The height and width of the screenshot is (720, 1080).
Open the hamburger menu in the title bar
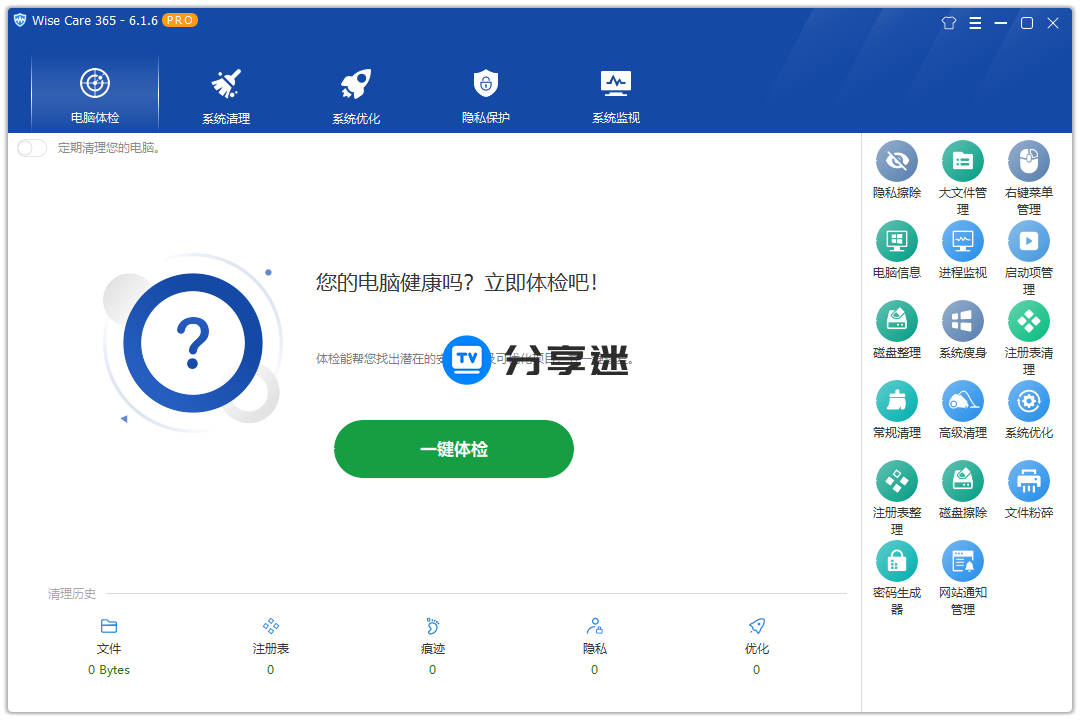[x=974, y=22]
